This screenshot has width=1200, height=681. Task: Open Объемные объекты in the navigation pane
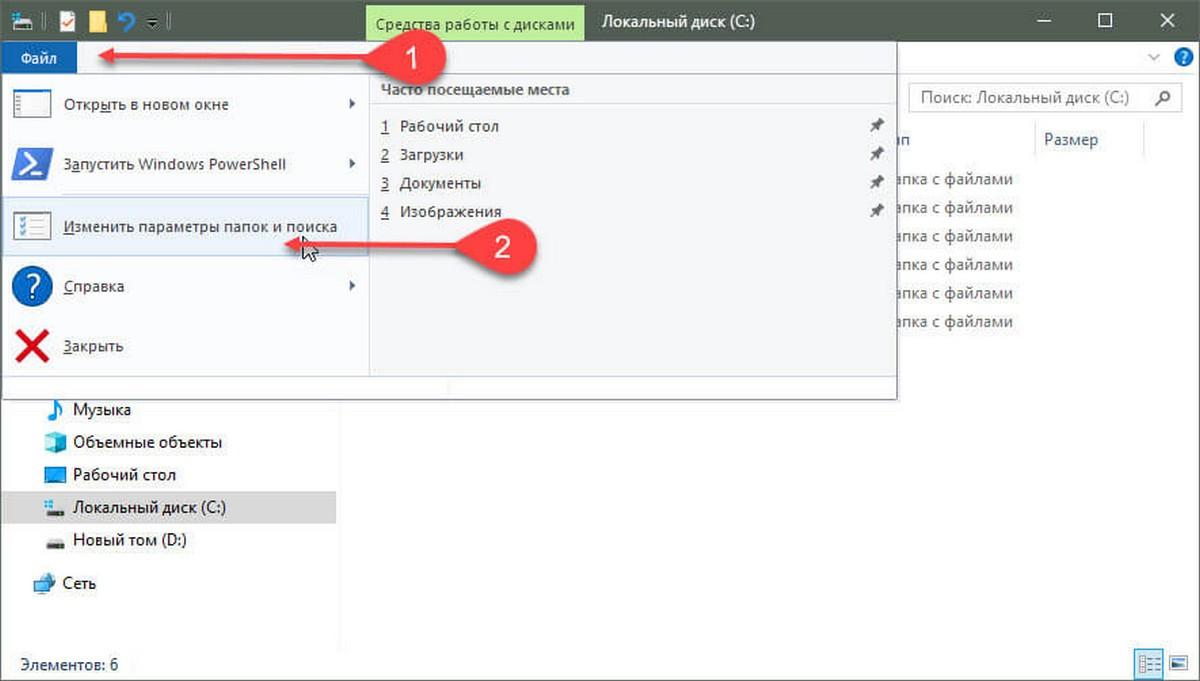(x=147, y=442)
